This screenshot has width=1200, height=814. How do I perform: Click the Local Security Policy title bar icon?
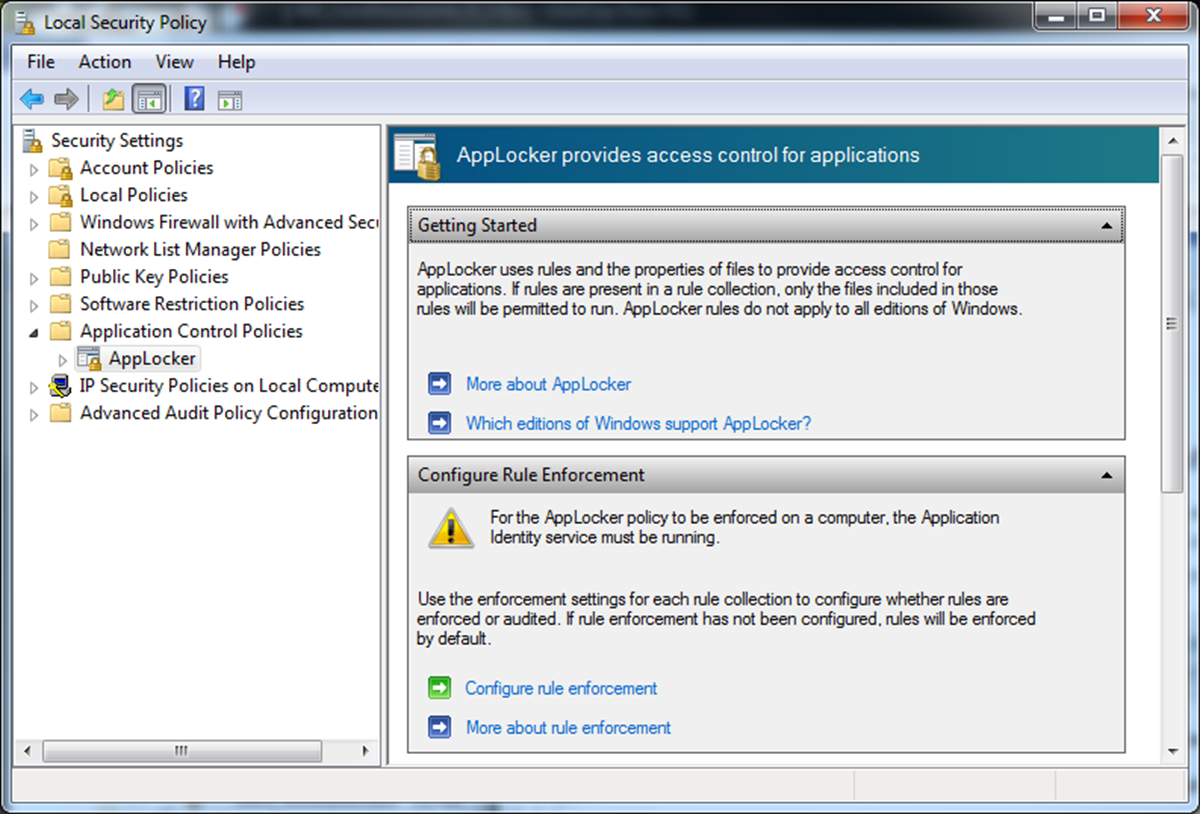tap(26, 21)
